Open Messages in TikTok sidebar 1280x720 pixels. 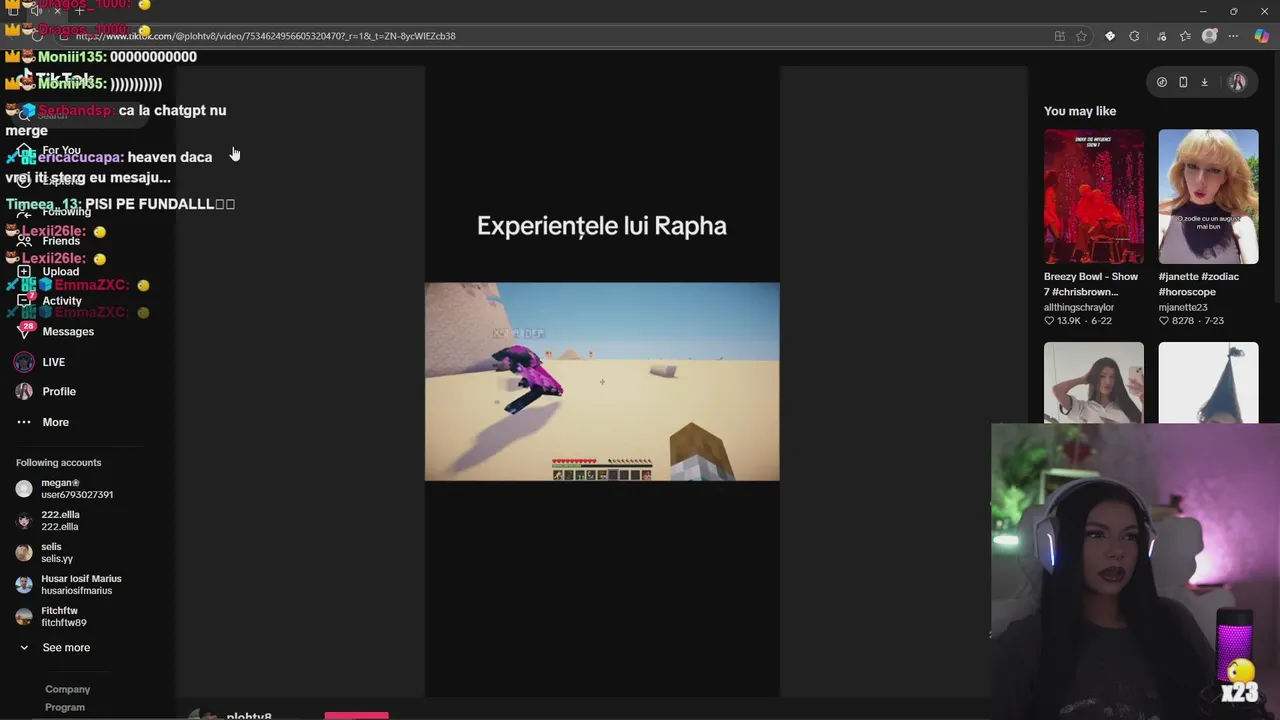click(x=68, y=332)
